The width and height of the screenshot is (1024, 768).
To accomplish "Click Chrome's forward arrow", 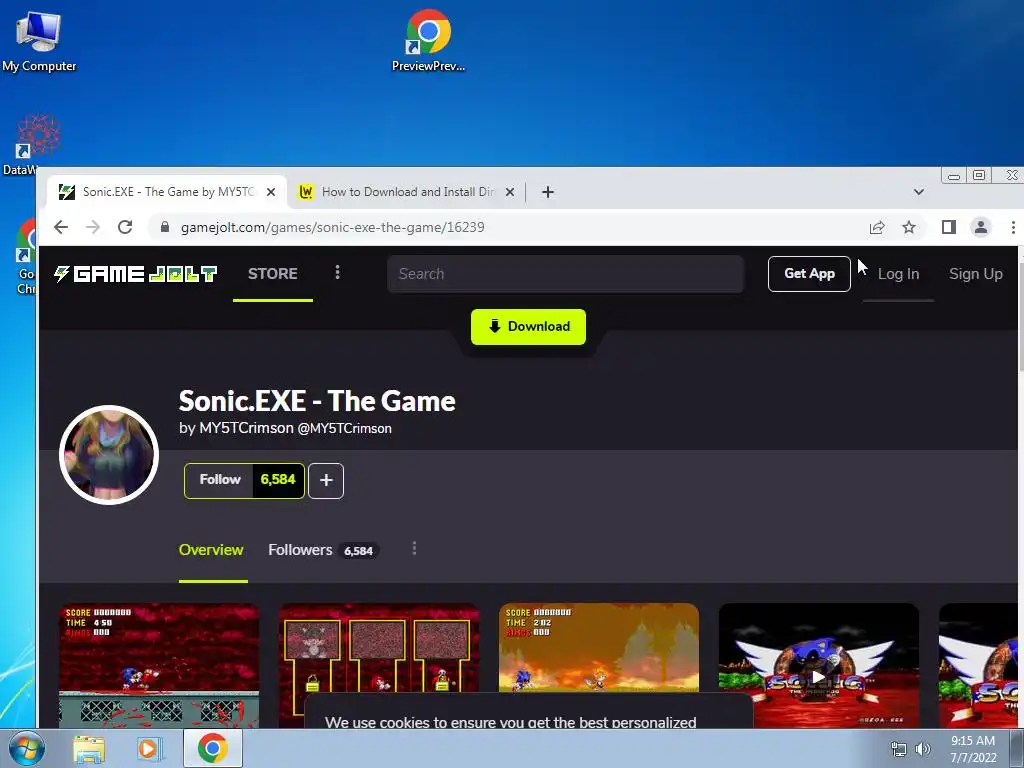I will coord(93,227).
